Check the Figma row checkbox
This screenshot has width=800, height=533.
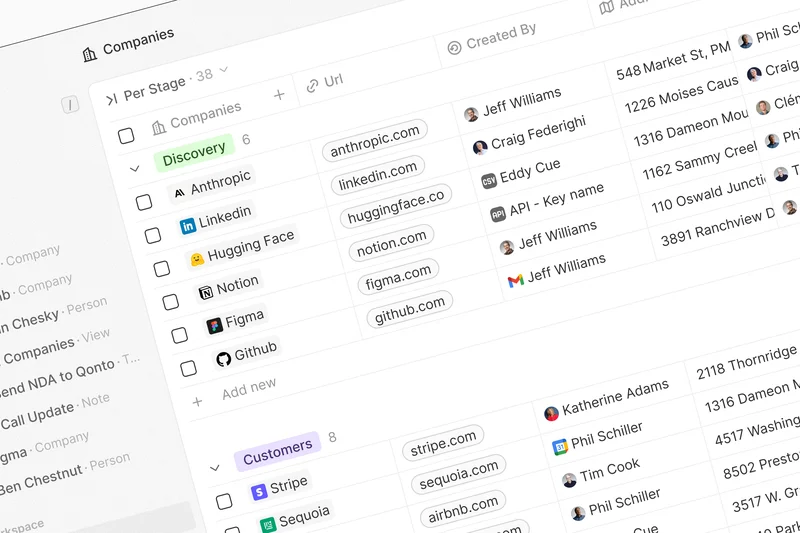click(x=179, y=336)
